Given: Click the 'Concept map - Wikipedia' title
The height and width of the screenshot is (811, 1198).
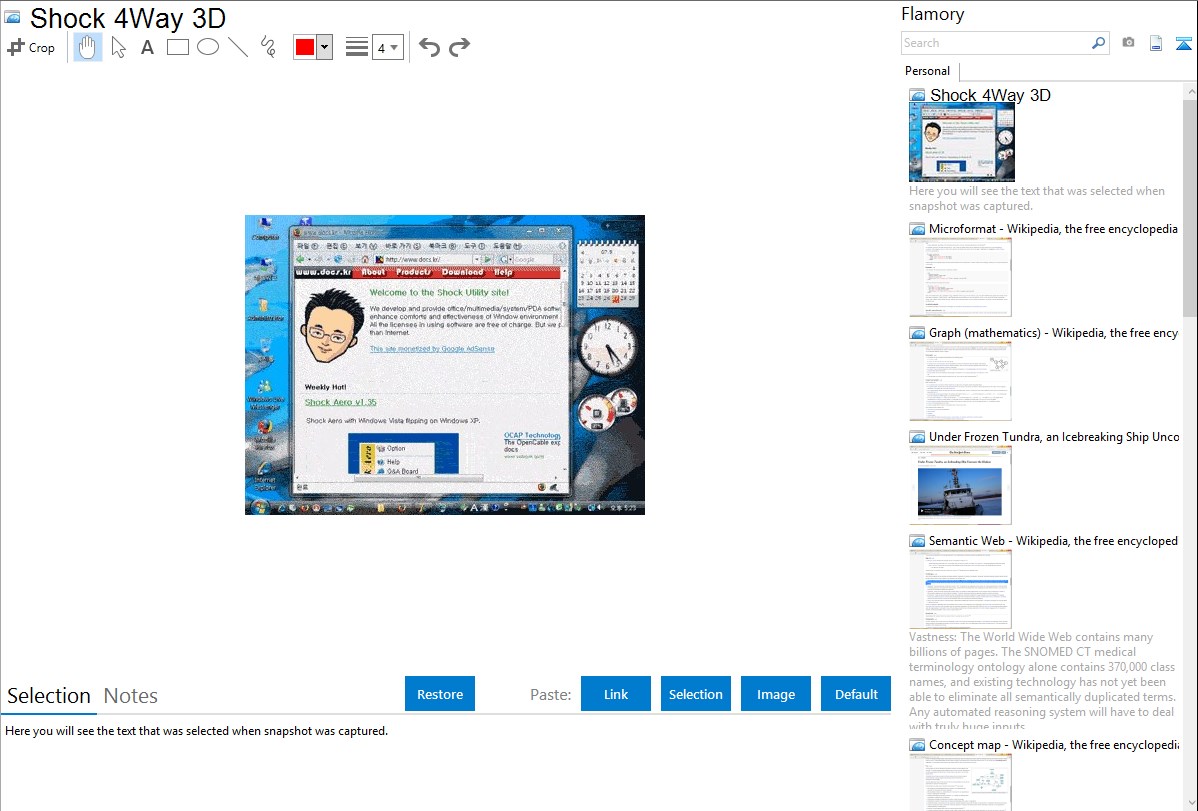Looking at the screenshot, I should coord(1053,744).
